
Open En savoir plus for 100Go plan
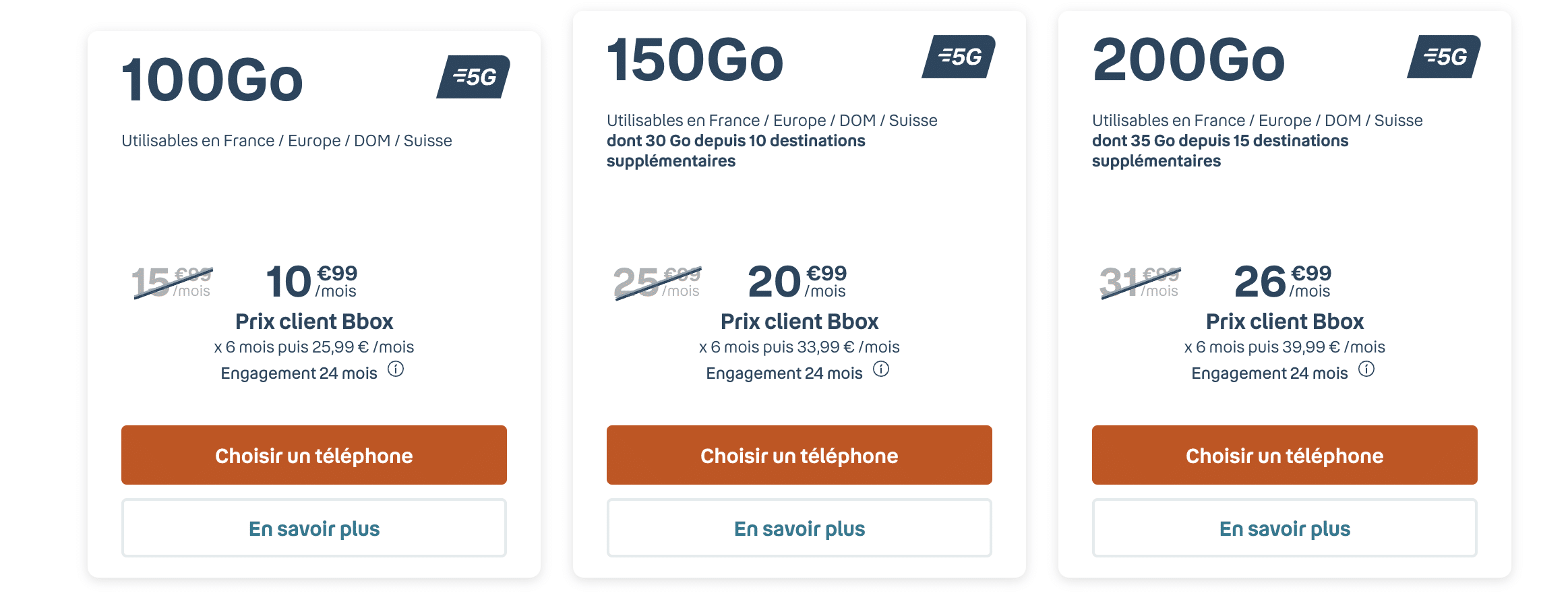(x=314, y=528)
